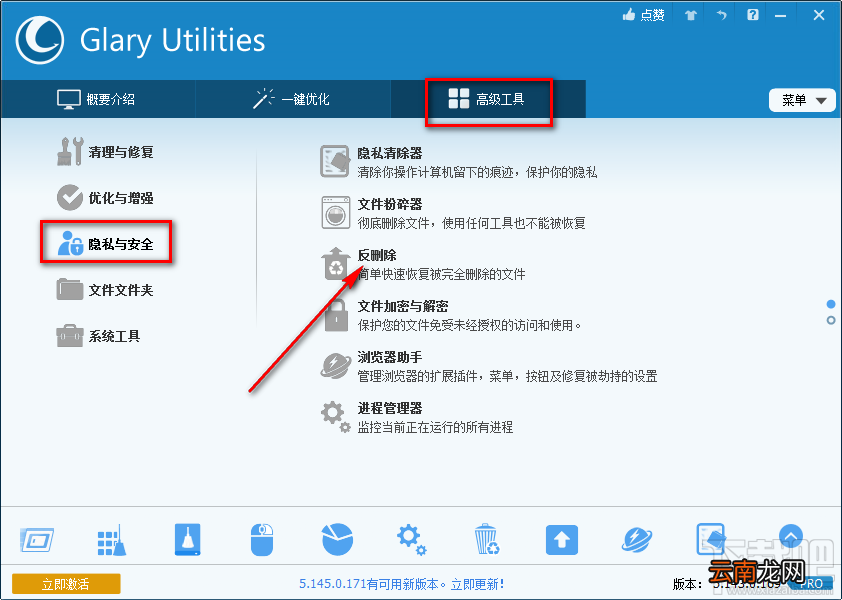Open the pie chart disk analyzer dock icon
The image size is (842, 600).
337,540
